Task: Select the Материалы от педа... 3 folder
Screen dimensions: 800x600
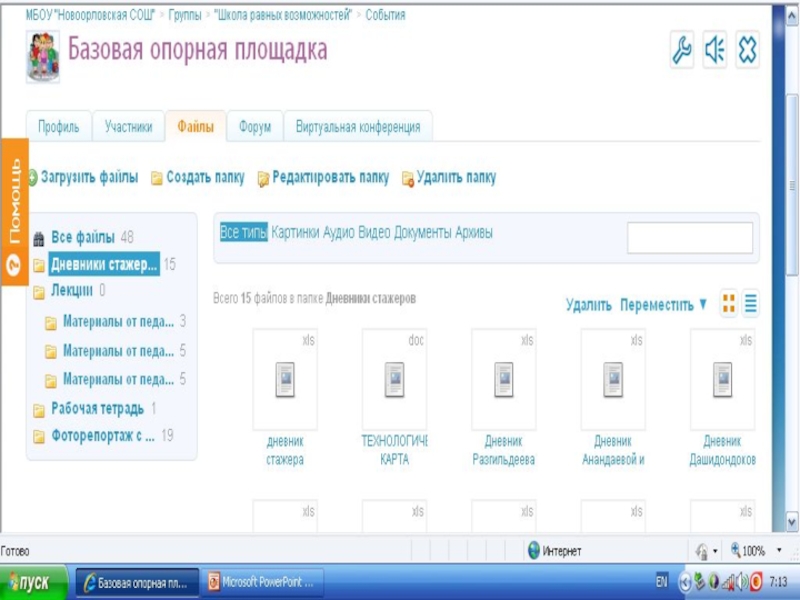Action: coord(118,321)
